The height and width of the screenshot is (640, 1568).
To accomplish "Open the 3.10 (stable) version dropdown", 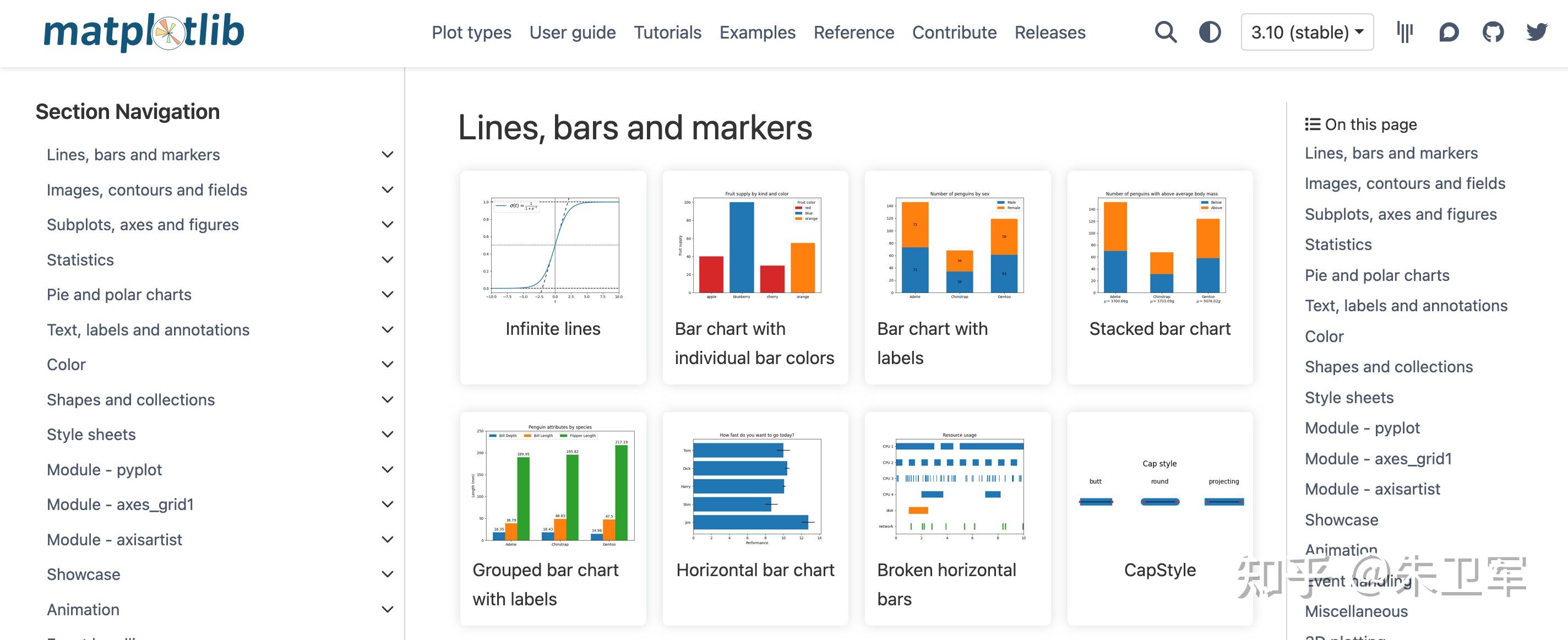I will [1306, 32].
